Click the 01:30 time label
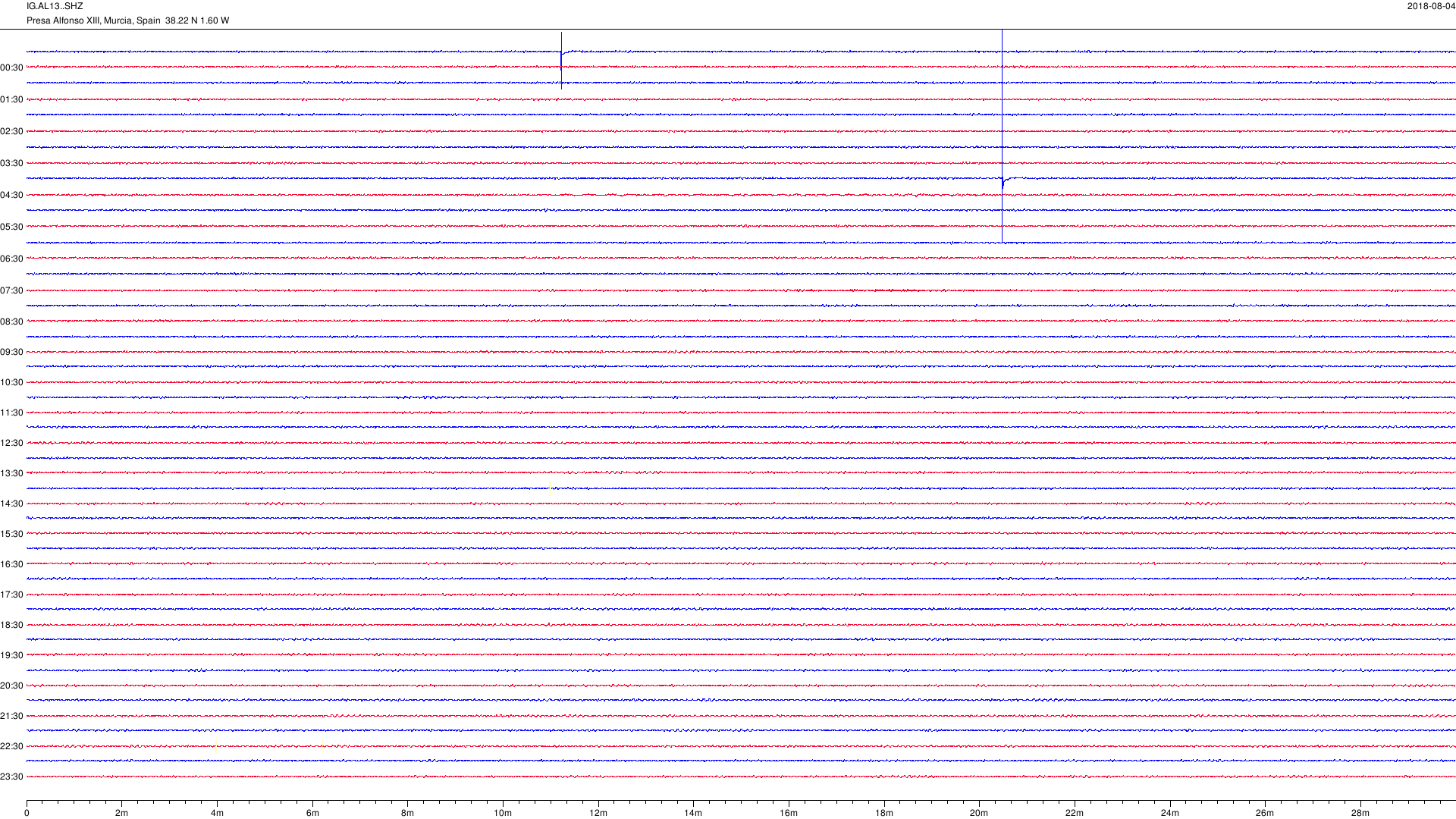This screenshot has width=1456, height=819. coord(11,99)
